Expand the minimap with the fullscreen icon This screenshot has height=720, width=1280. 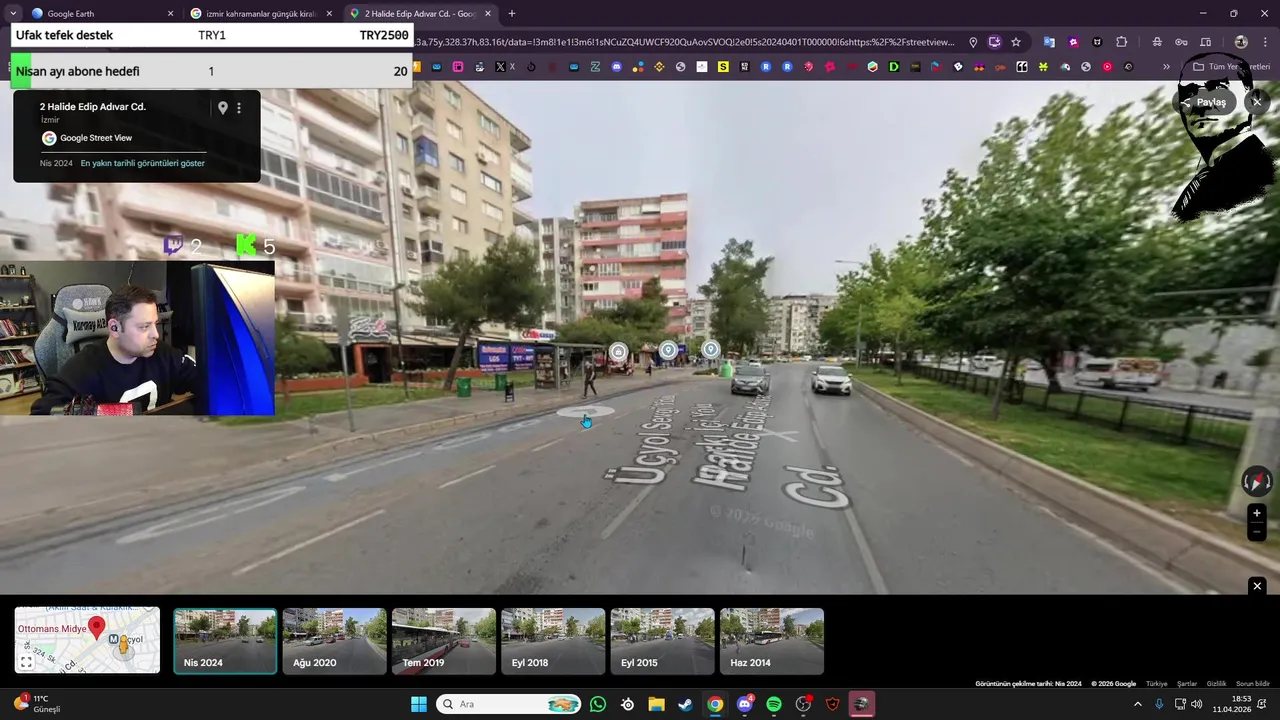pyautogui.click(x=27, y=661)
